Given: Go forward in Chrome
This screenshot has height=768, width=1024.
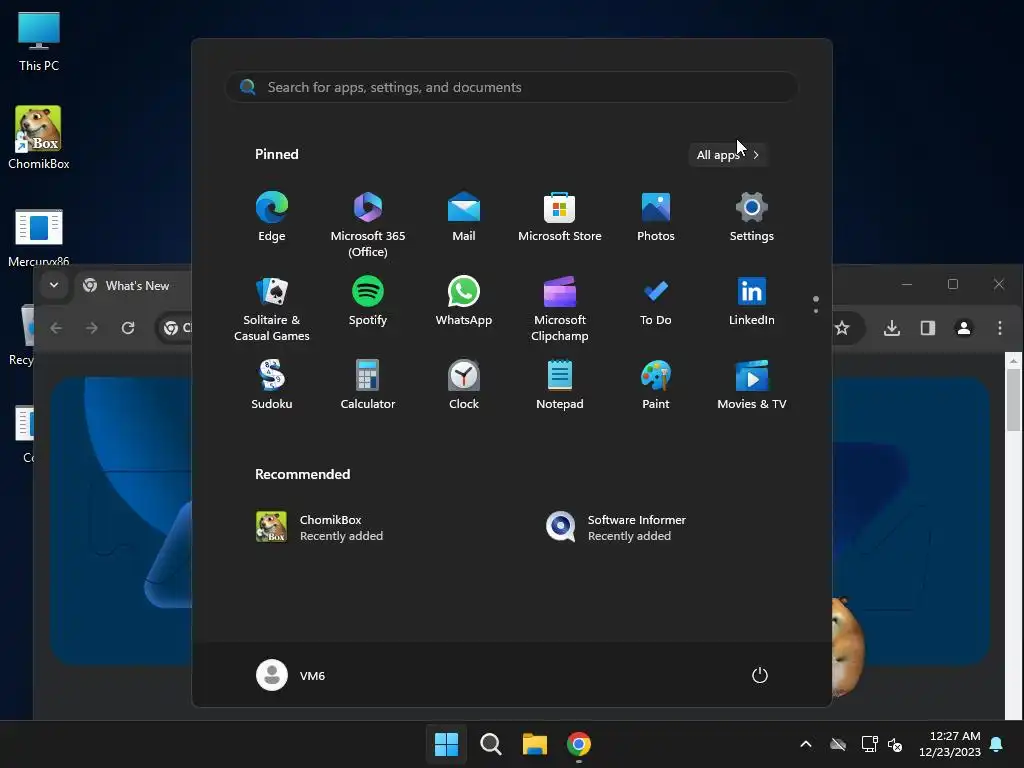Looking at the screenshot, I should point(92,328).
